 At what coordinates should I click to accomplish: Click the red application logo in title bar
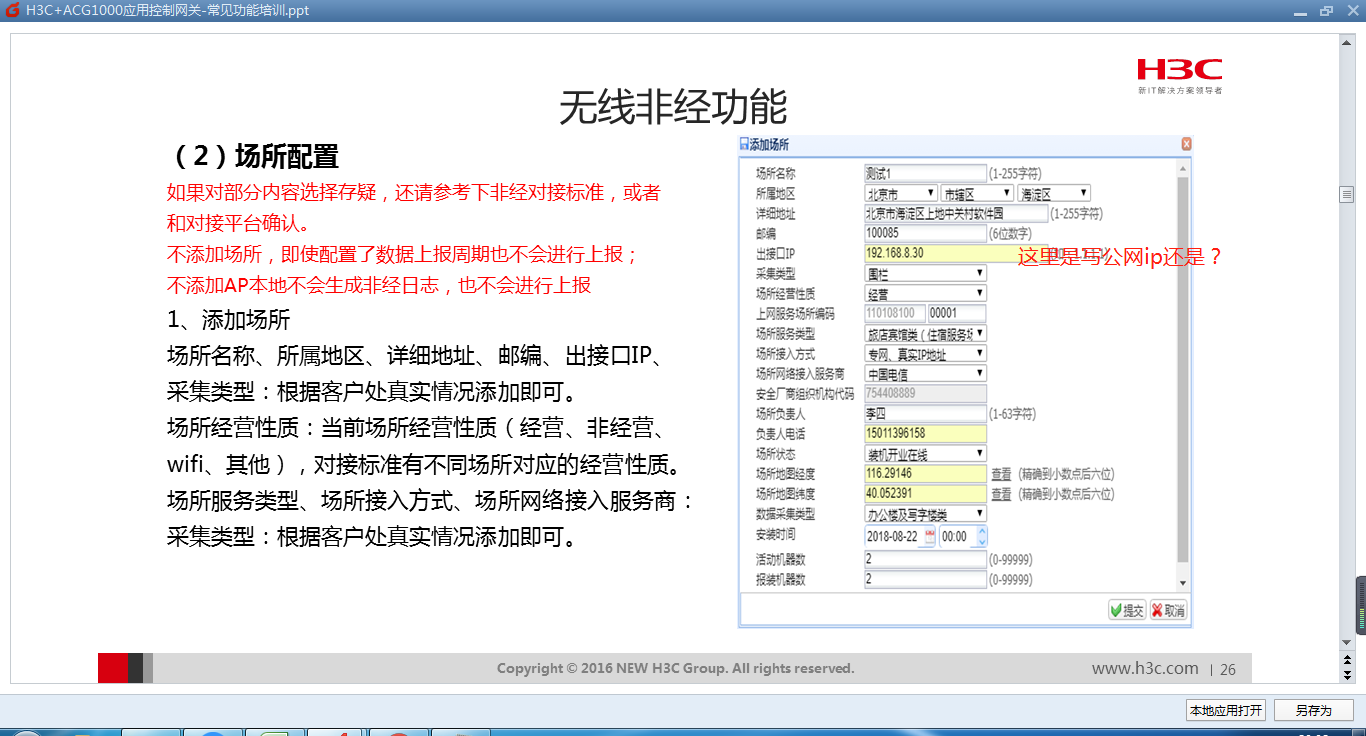(12, 10)
